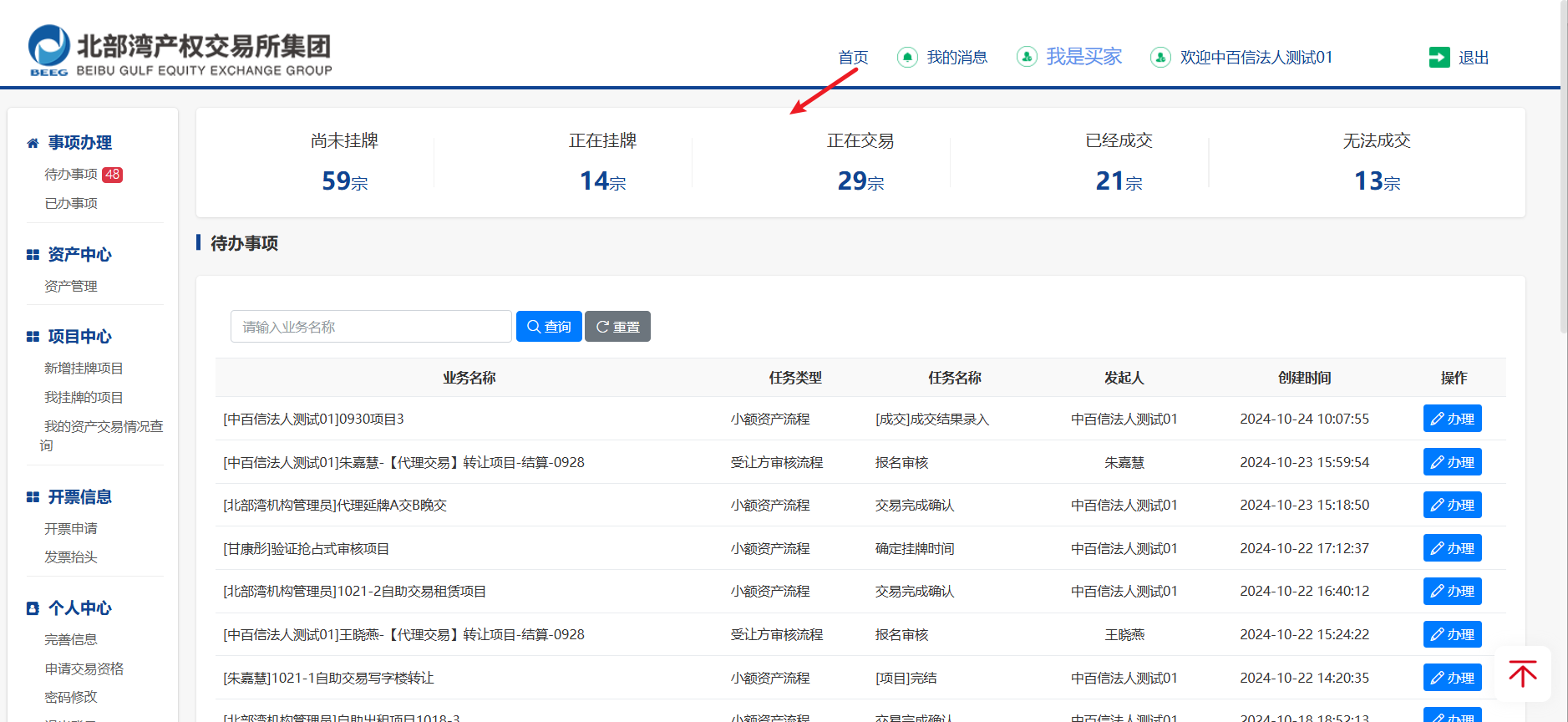This screenshot has width=1568, height=722.
Task: Click 办理 for 王晓燕 转让项目 row
Action: click(1452, 634)
